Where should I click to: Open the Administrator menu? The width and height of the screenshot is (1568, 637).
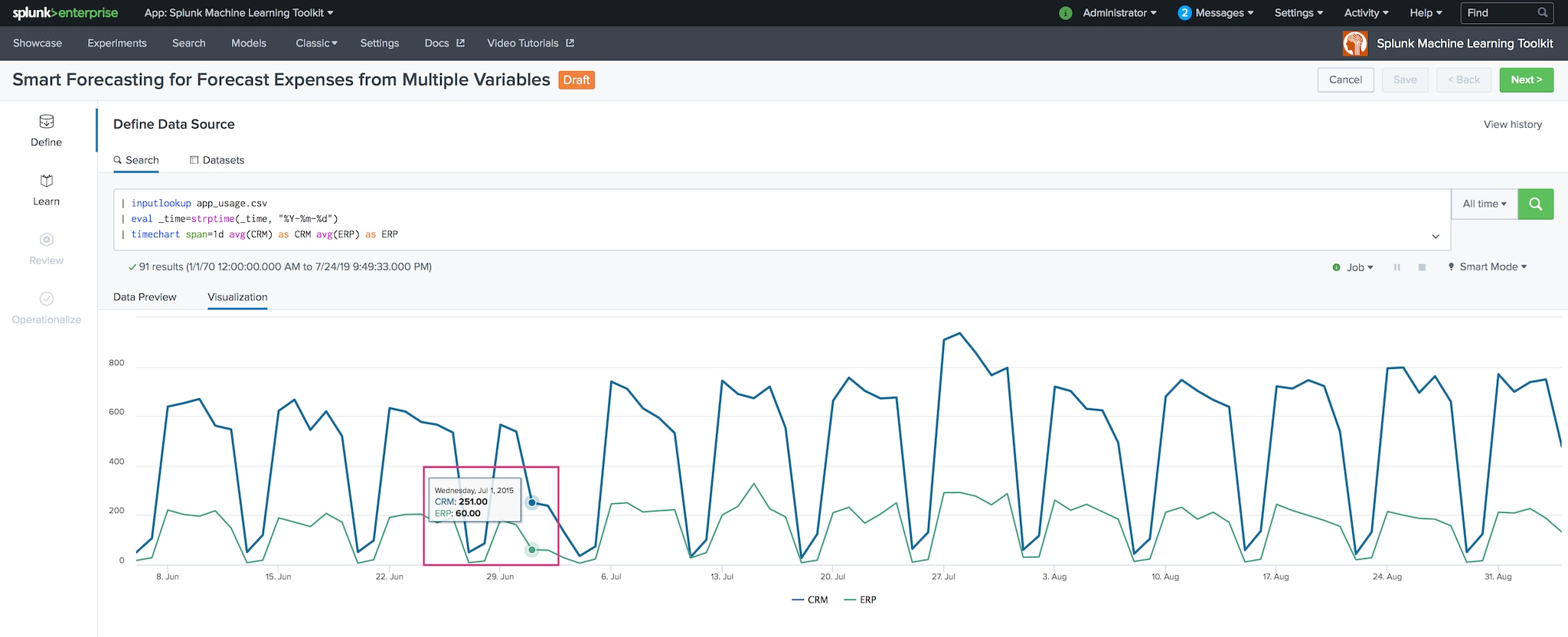pos(1119,13)
